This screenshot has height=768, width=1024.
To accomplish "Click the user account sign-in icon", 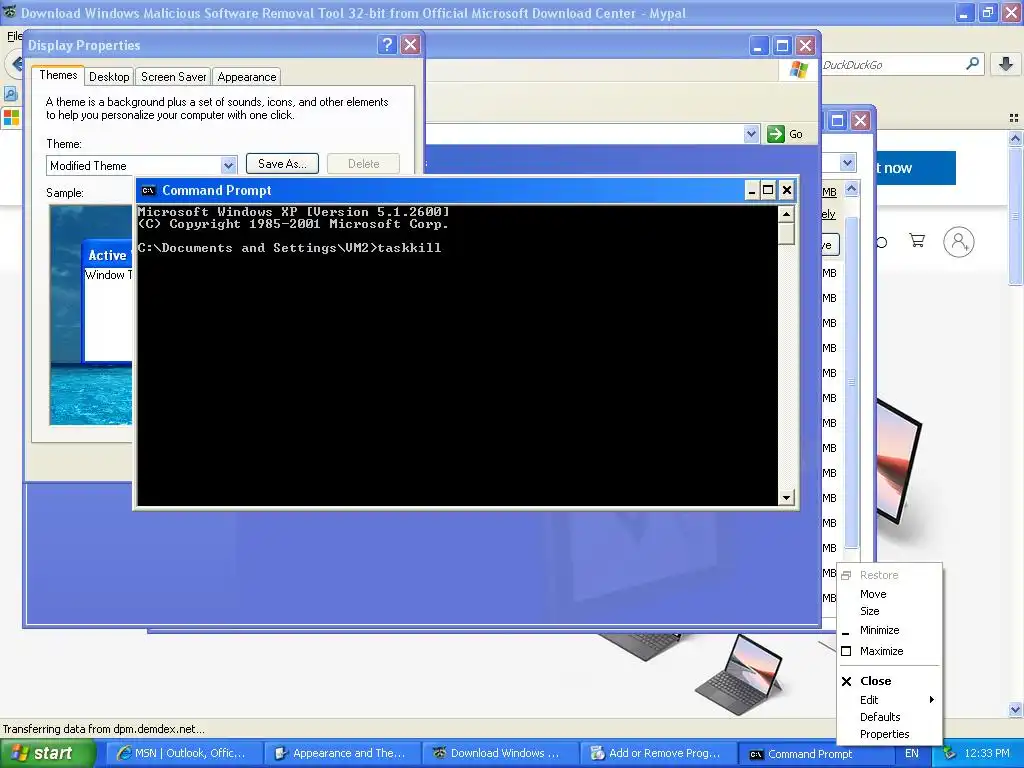I will coord(959,242).
